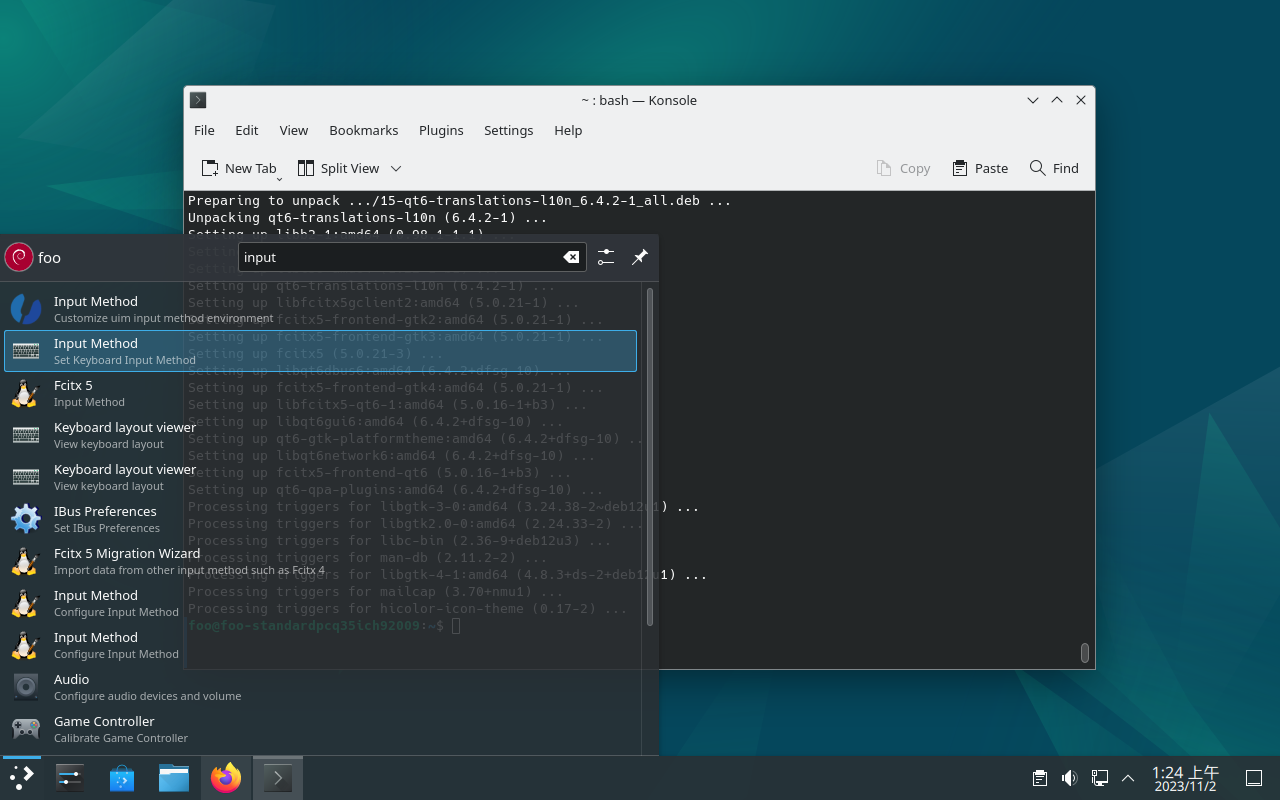The height and width of the screenshot is (800, 1280).
Task: Open New Tab dropdown arrow
Action: coord(280,177)
